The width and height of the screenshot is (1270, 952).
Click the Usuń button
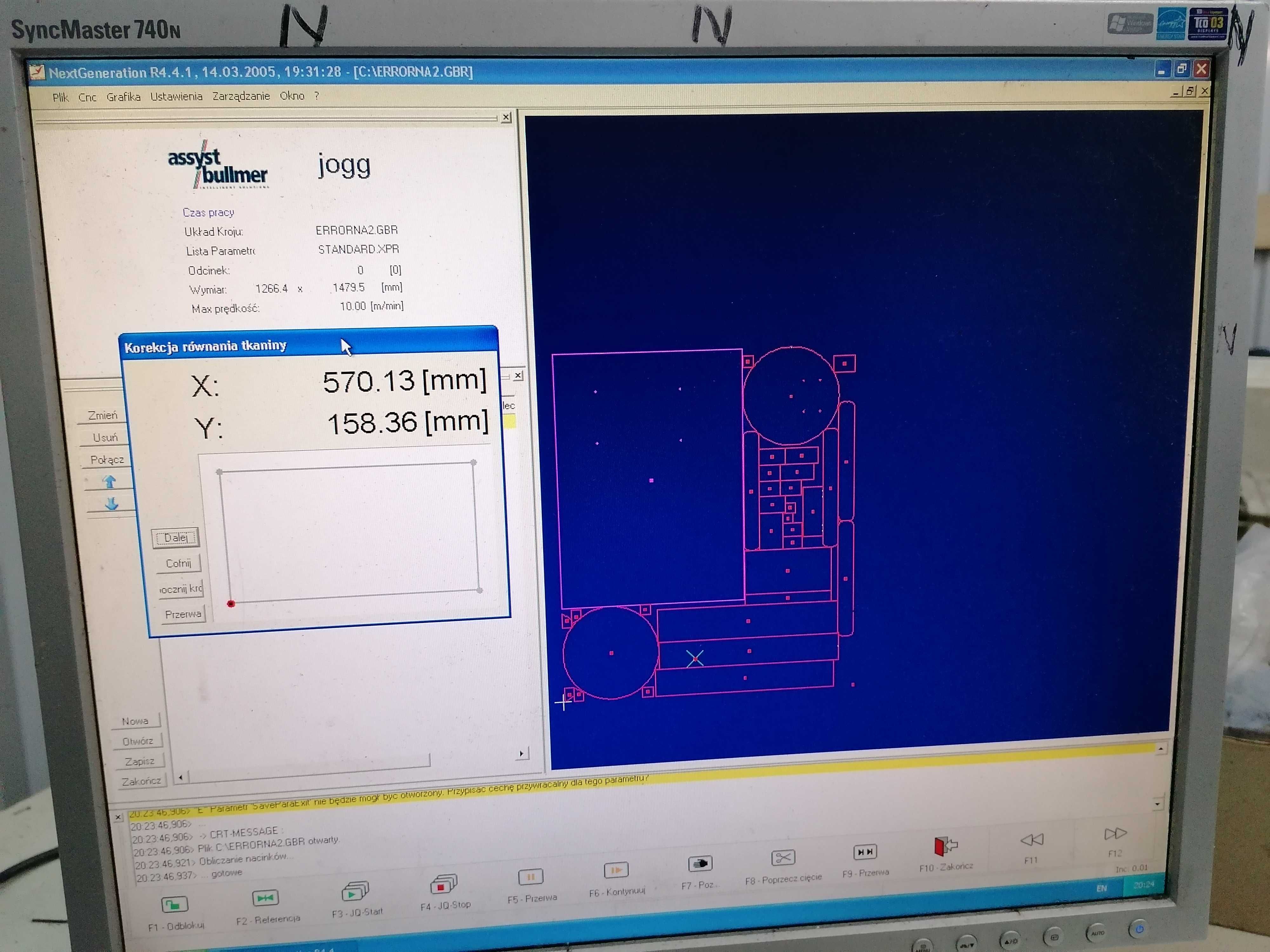pos(105,438)
